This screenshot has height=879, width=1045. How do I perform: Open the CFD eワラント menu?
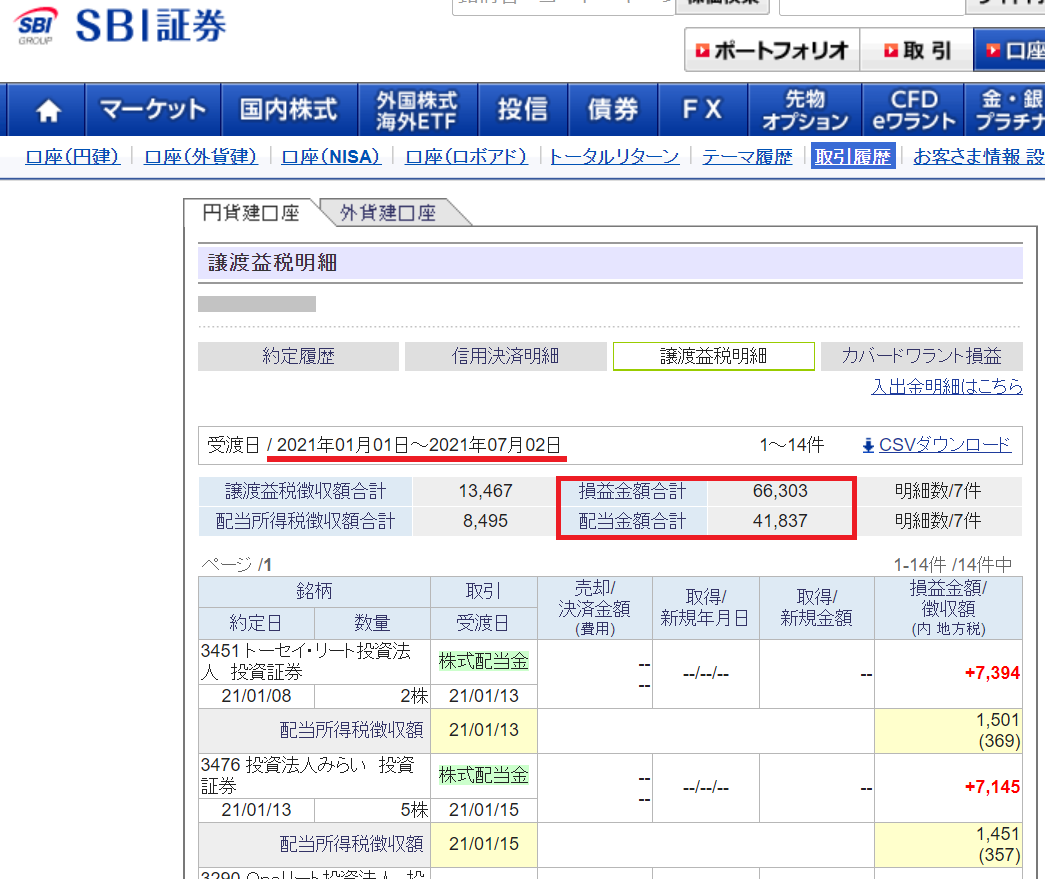(x=913, y=110)
